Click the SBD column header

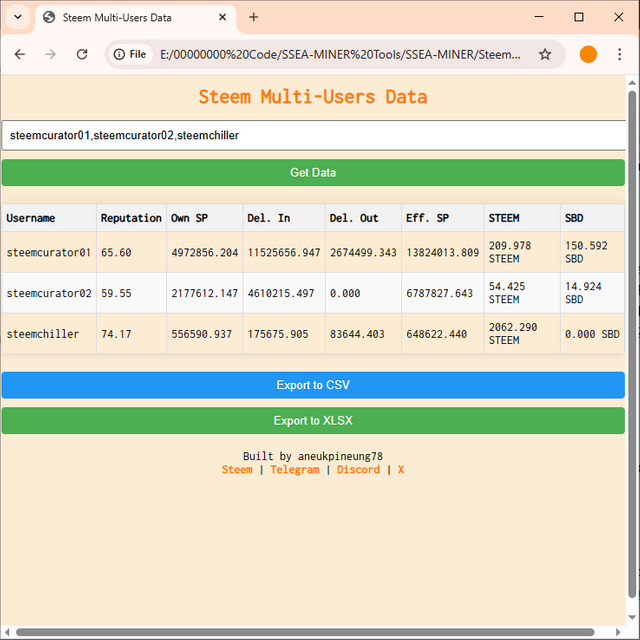pyautogui.click(x=592, y=218)
